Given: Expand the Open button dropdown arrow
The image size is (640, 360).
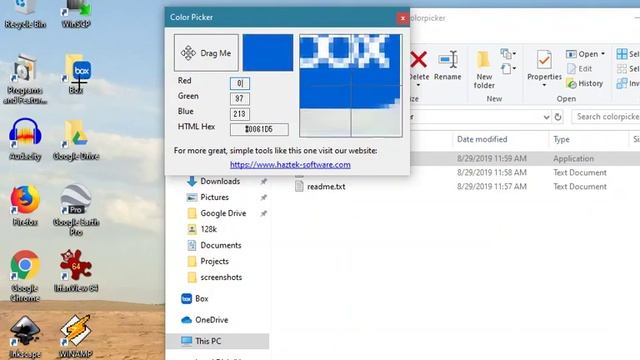Looking at the screenshot, I should [x=603, y=54].
